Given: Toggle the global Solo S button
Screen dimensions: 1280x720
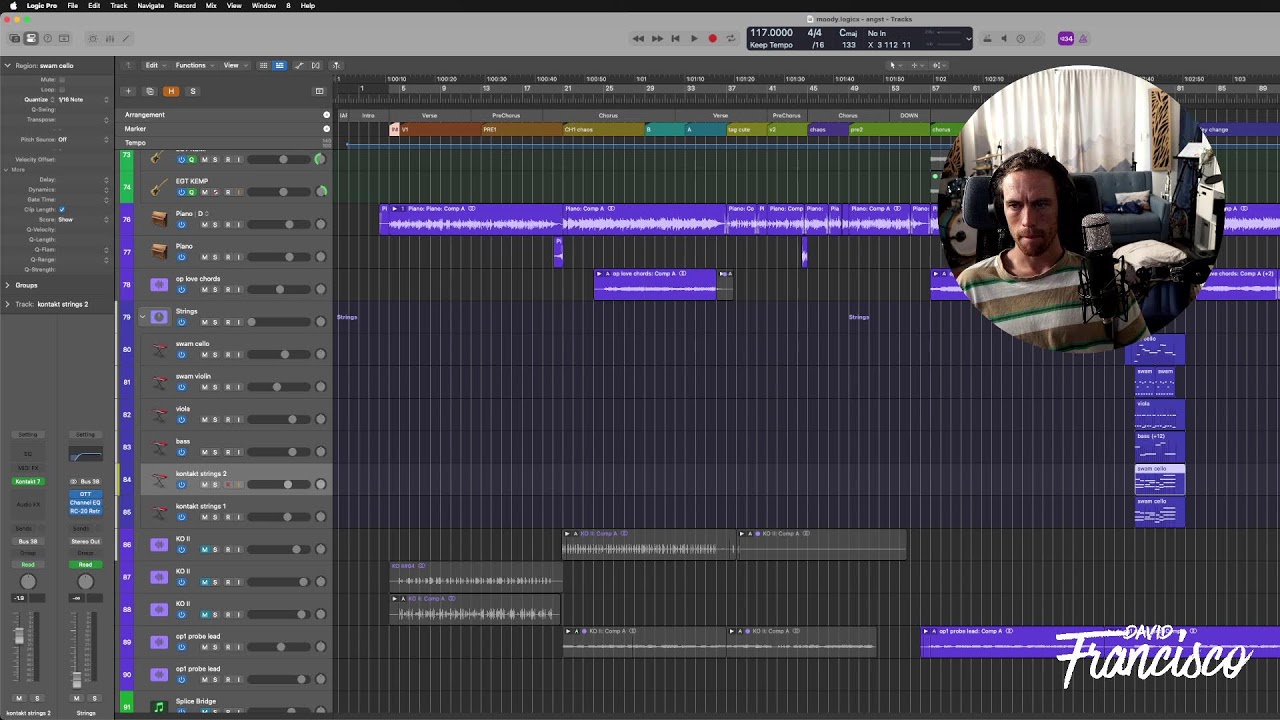Looking at the screenshot, I should click(193, 91).
